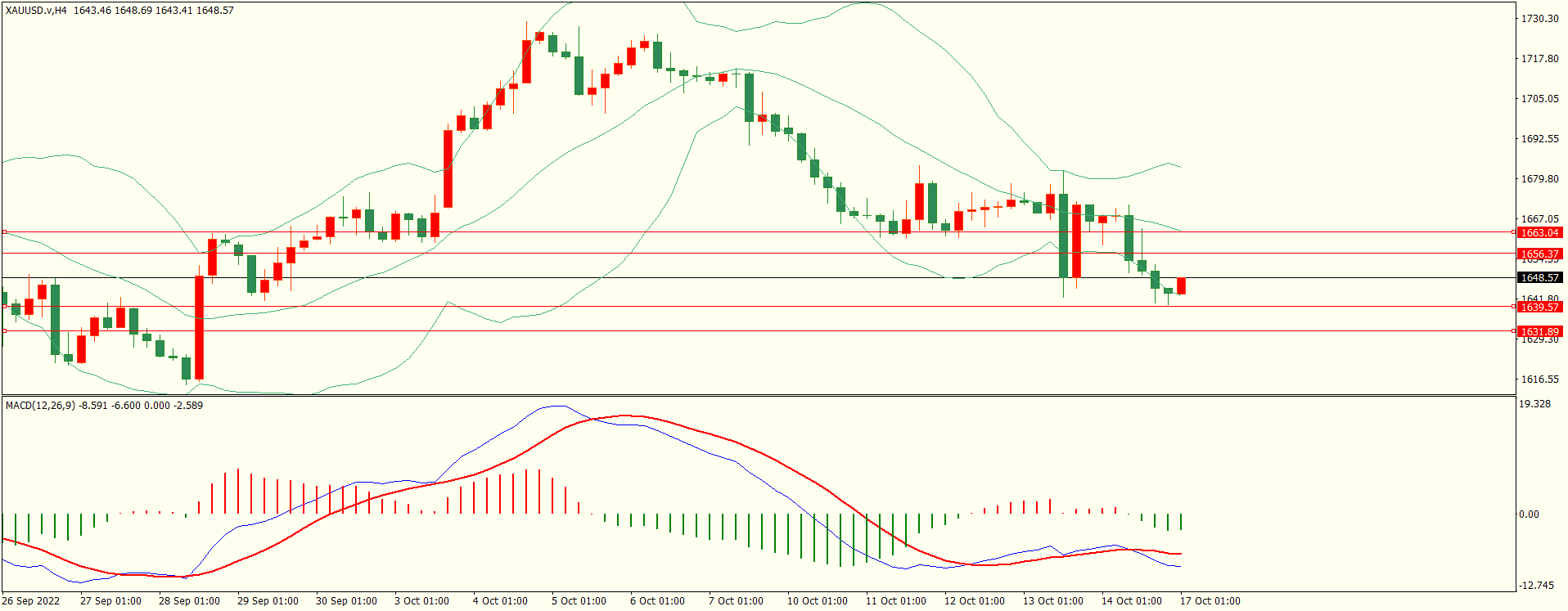Viewport: 1568px width, 611px height.
Task: Click the XAUUSD.v,H4 chart title text
Action: tap(36, 11)
